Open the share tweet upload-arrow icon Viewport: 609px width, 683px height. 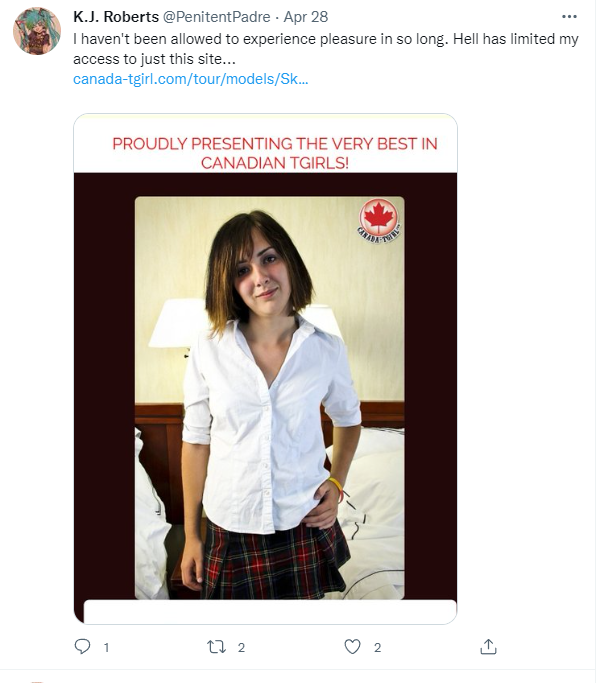point(488,646)
